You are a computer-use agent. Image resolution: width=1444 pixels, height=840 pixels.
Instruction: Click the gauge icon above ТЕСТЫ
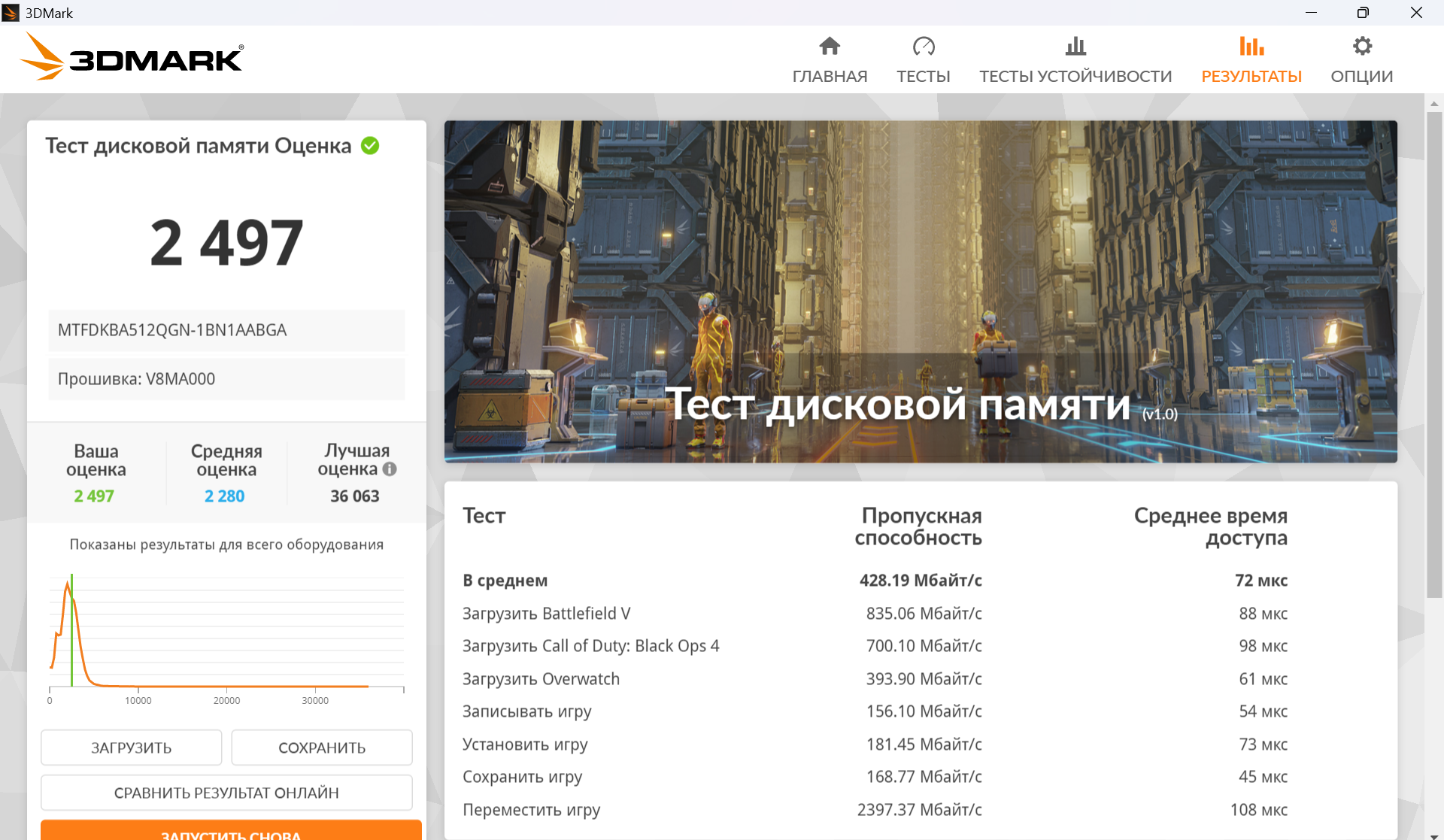tap(924, 47)
